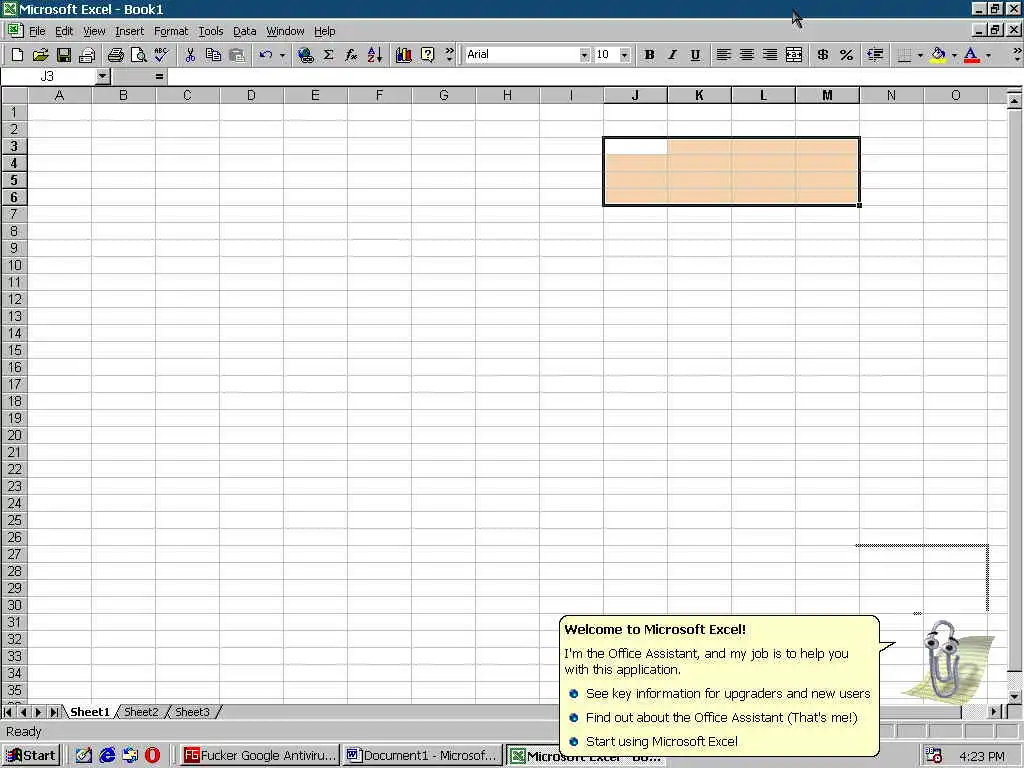Toggle Align Left

pyautogui.click(x=724, y=55)
